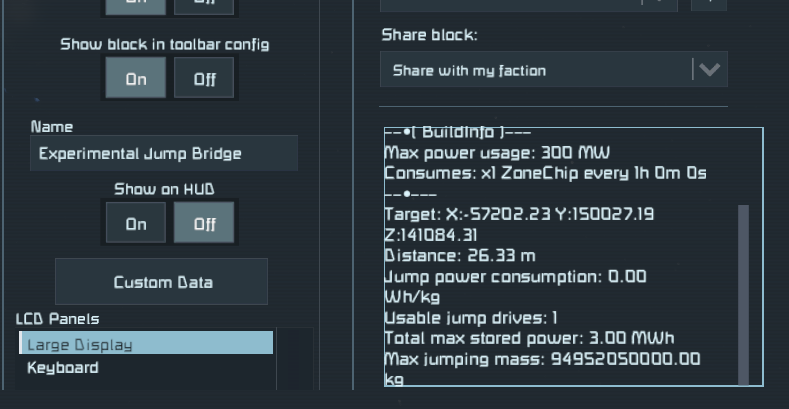Turn off Show block in toolbar config
The width and height of the screenshot is (789, 409).
pyautogui.click(x=204, y=79)
